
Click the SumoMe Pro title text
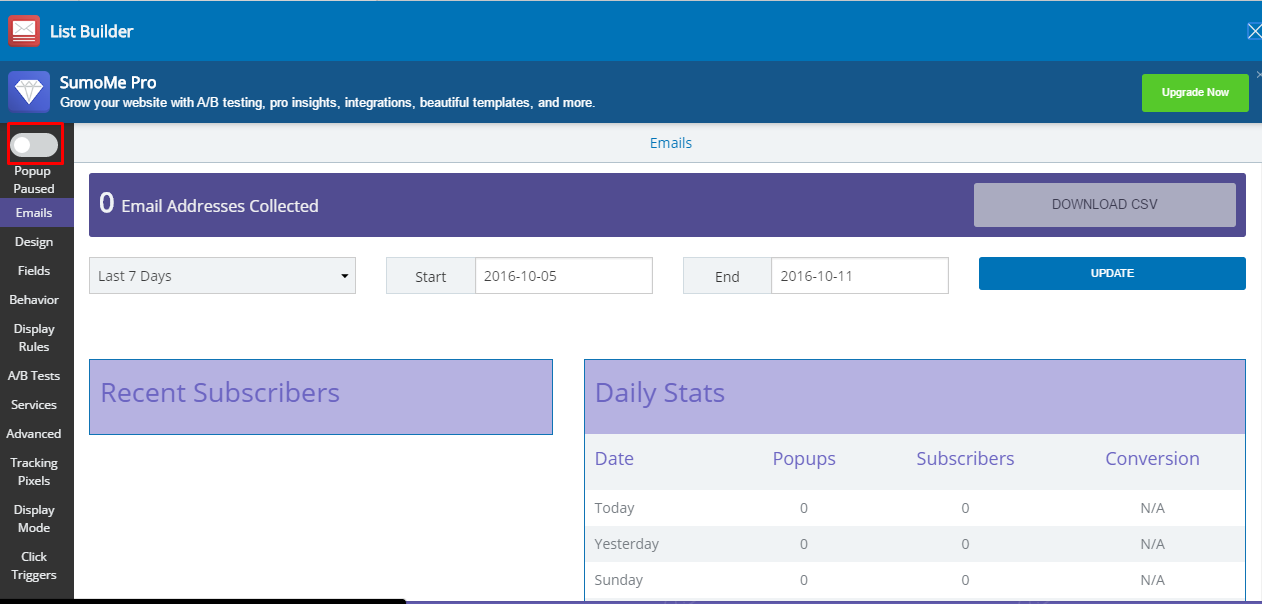coord(108,83)
